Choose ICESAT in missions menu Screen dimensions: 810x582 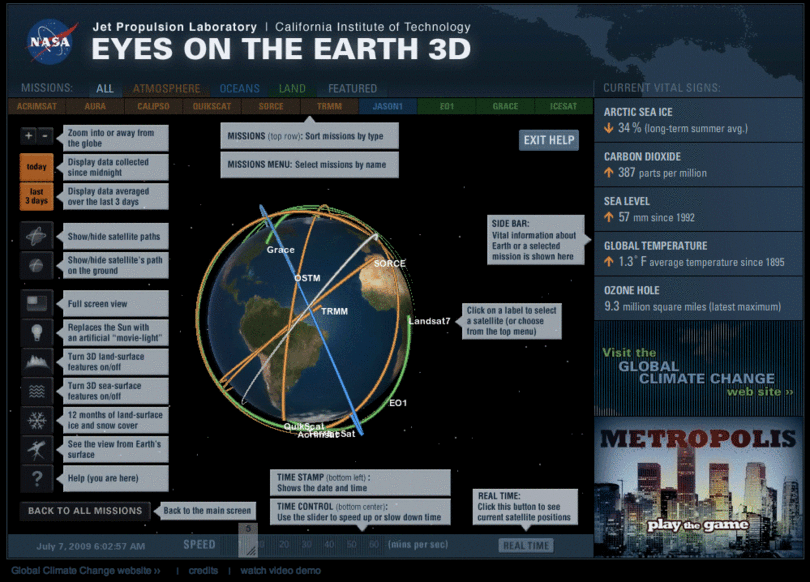click(x=563, y=106)
